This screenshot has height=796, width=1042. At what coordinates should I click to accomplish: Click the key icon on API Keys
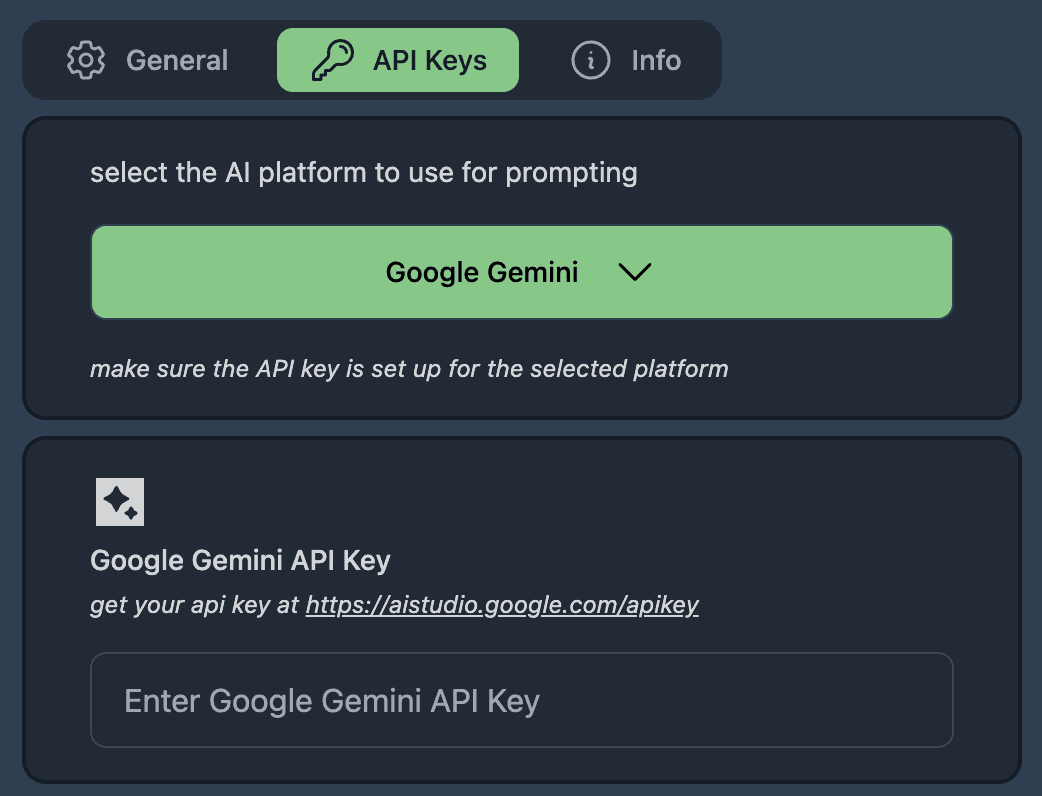click(x=333, y=60)
